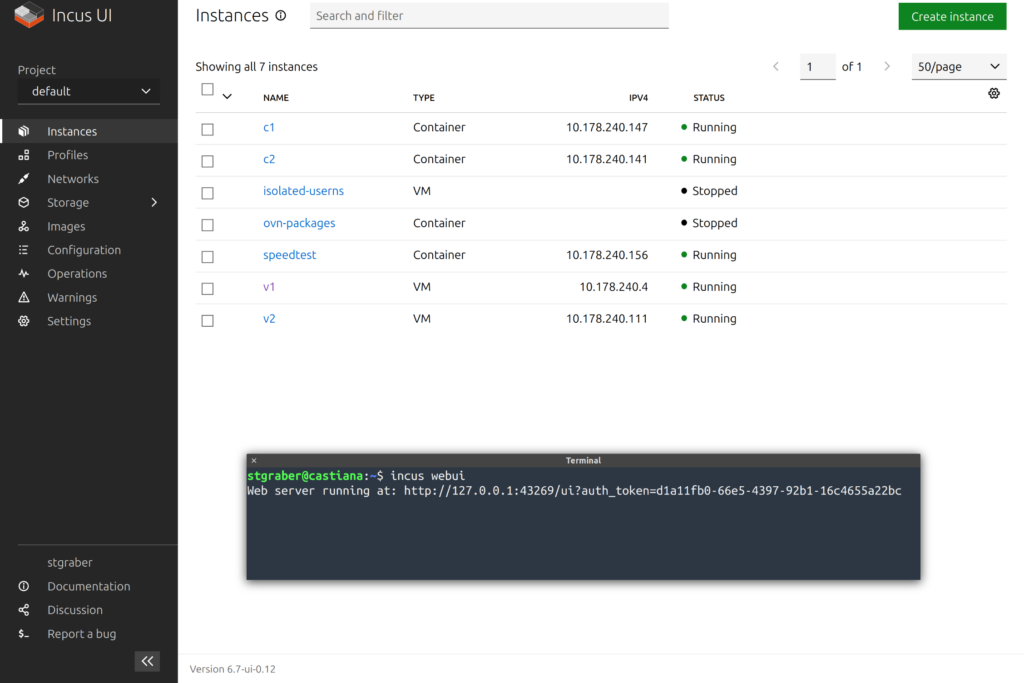This screenshot has width=1024, height=683.
Task: Open Networks in the sidebar
Action: pyautogui.click(x=73, y=179)
